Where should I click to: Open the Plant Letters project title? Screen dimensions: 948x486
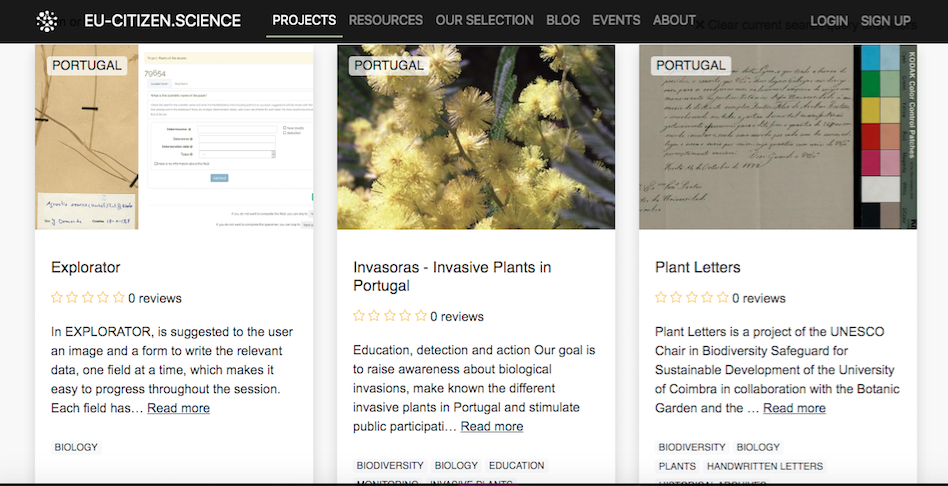[698, 267]
